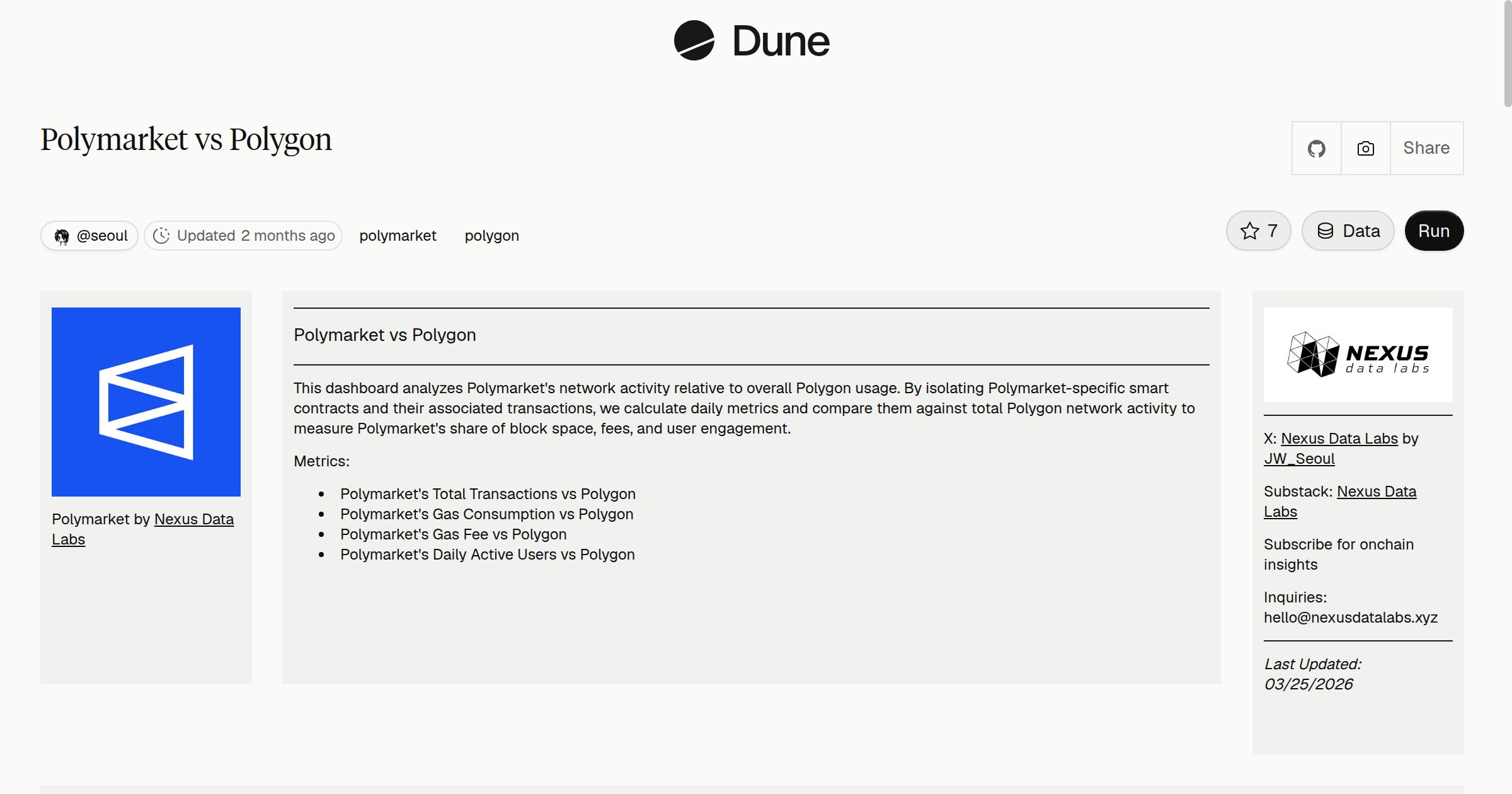
Task: Select the polygon tag
Action: 492,236
